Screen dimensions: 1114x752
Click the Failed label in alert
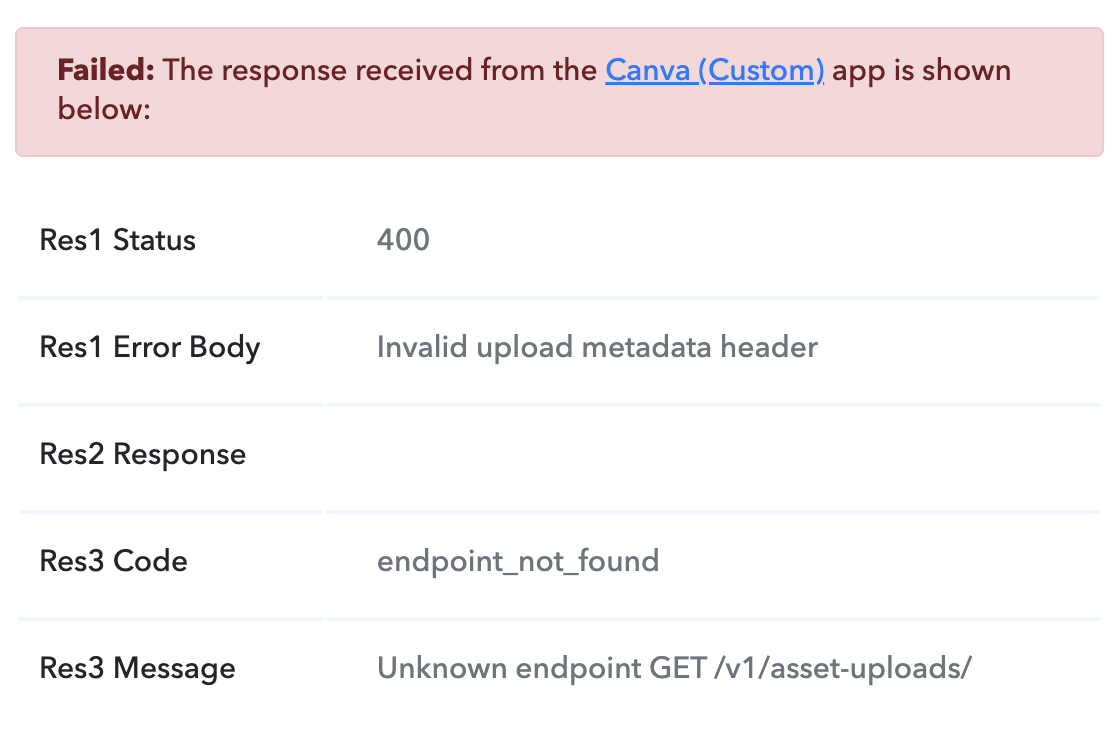(106, 70)
